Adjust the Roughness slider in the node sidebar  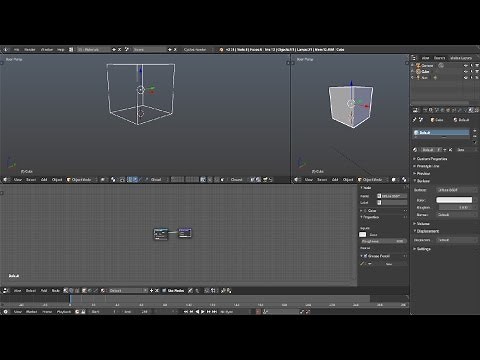tap(383, 241)
